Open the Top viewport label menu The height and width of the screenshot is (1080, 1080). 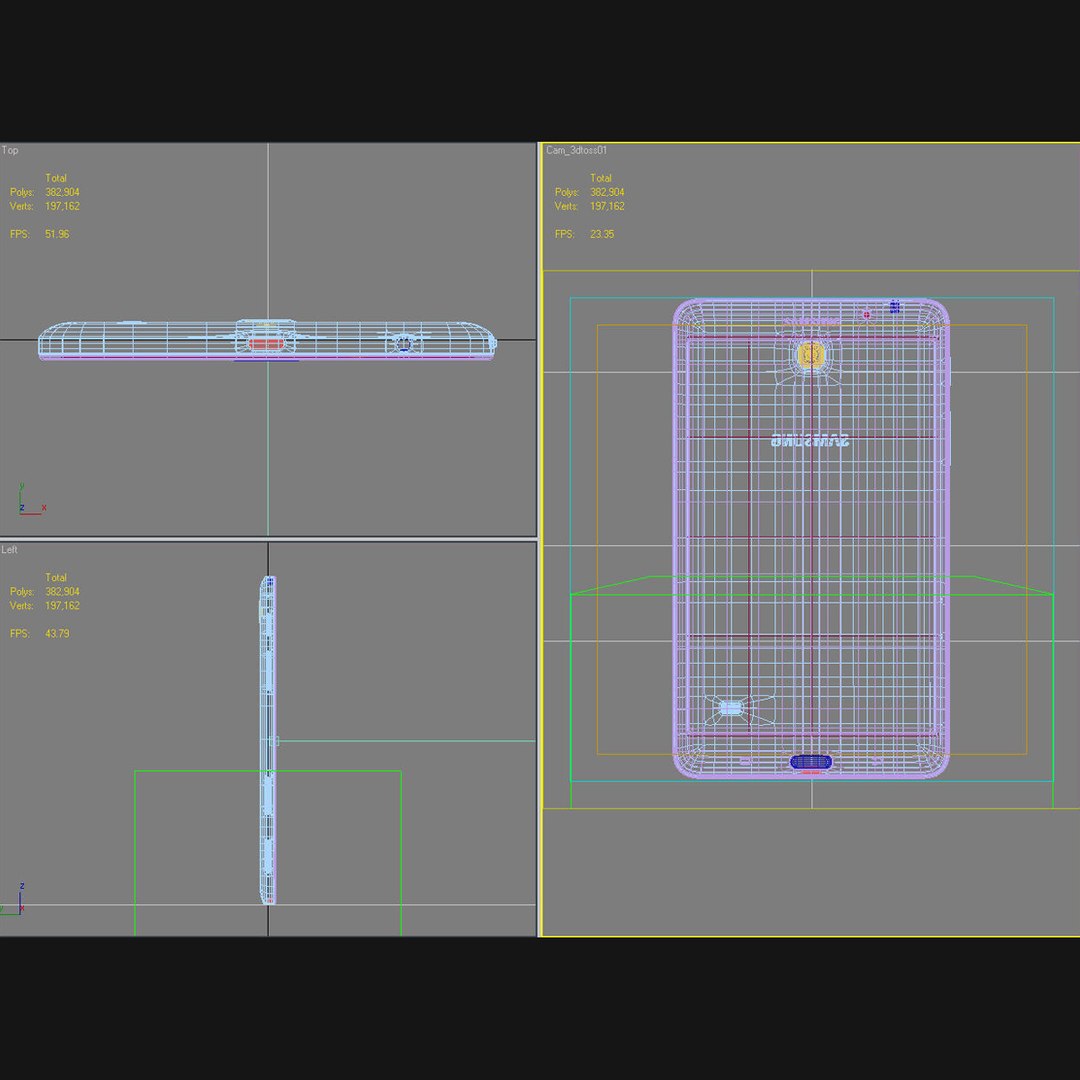coord(10,150)
